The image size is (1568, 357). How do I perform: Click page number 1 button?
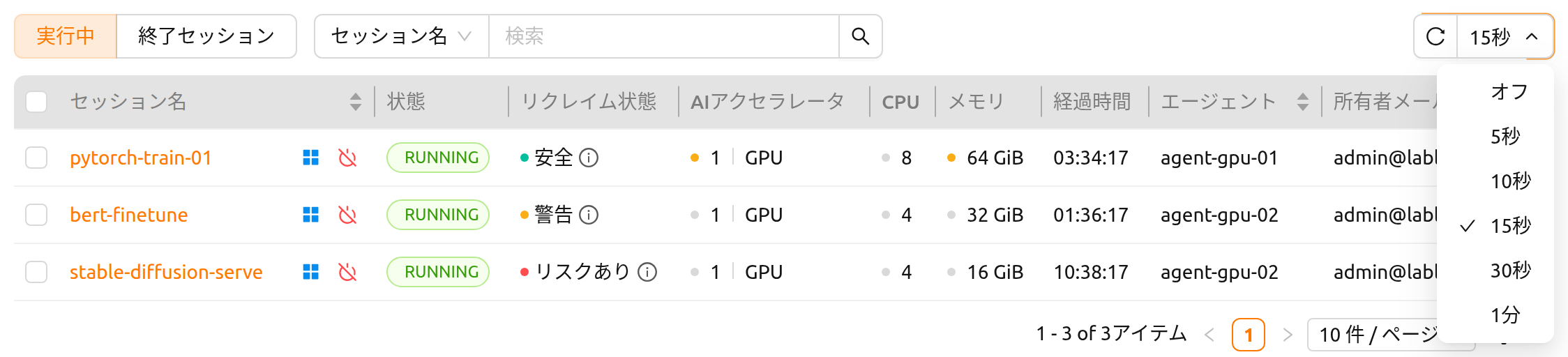pyautogui.click(x=1249, y=335)
